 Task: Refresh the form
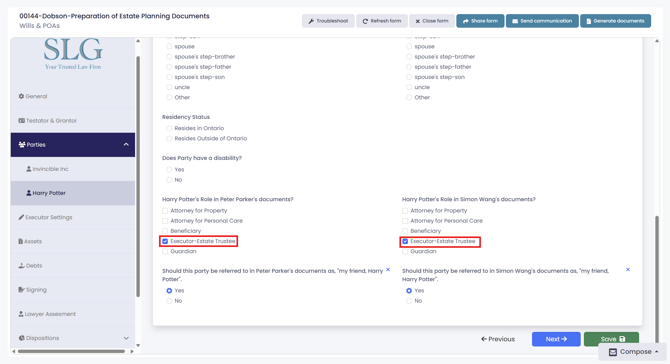[x=382, y=21]
